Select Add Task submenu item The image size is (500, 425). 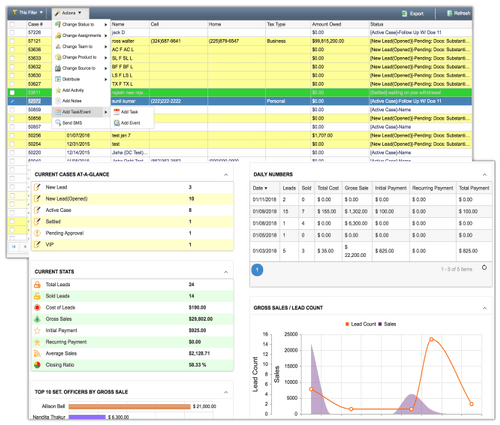(x=132, y=112)
